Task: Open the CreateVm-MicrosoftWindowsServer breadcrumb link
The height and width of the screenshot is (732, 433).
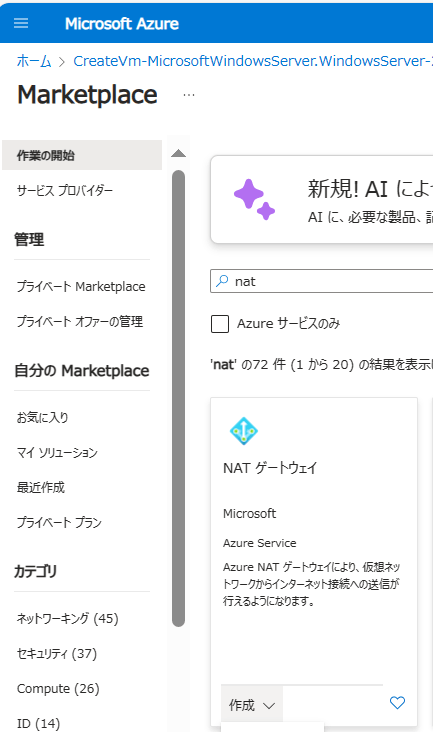Action: (253, 61)
